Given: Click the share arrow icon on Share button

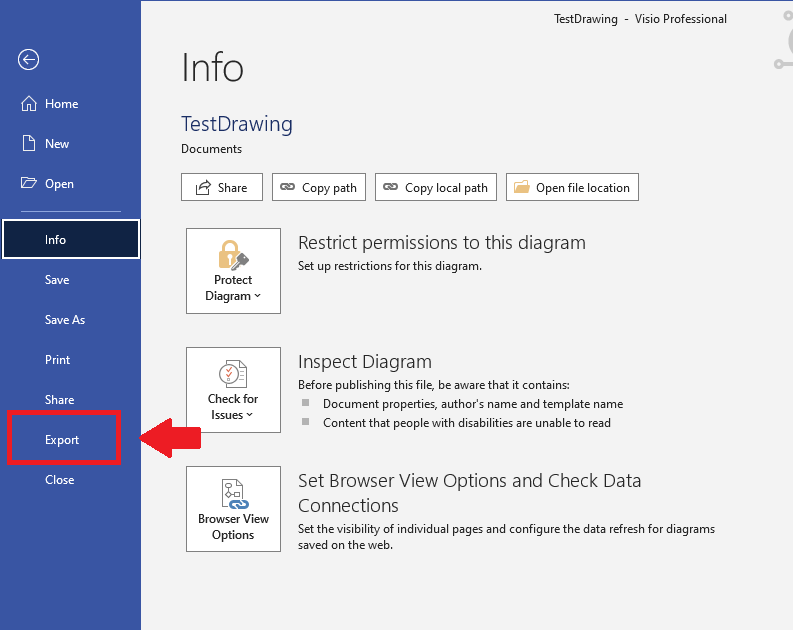Looking at the screenshot, I should (x=203, y=187).
